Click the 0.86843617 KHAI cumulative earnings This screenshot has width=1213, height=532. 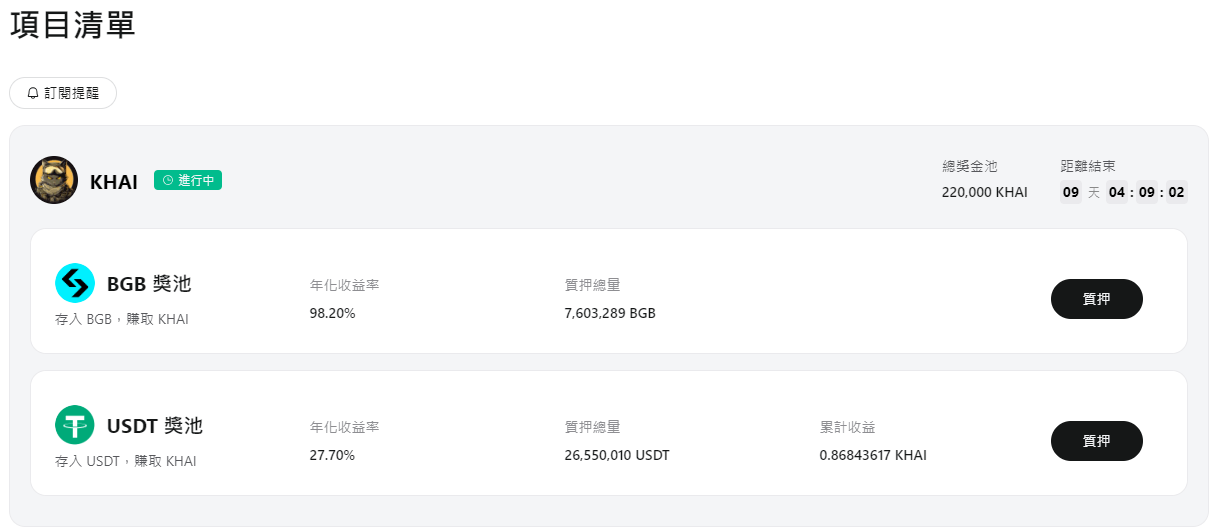pos(873,455)
